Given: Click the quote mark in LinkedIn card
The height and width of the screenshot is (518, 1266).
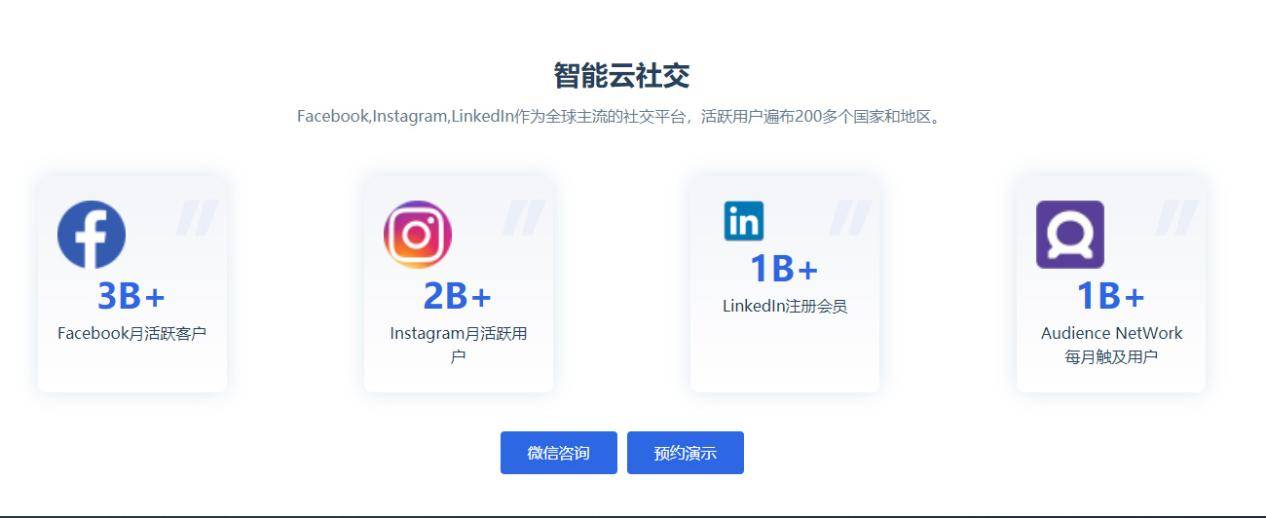Looking at the screenshot, I should pyautogui.click(x=849, y=218).
